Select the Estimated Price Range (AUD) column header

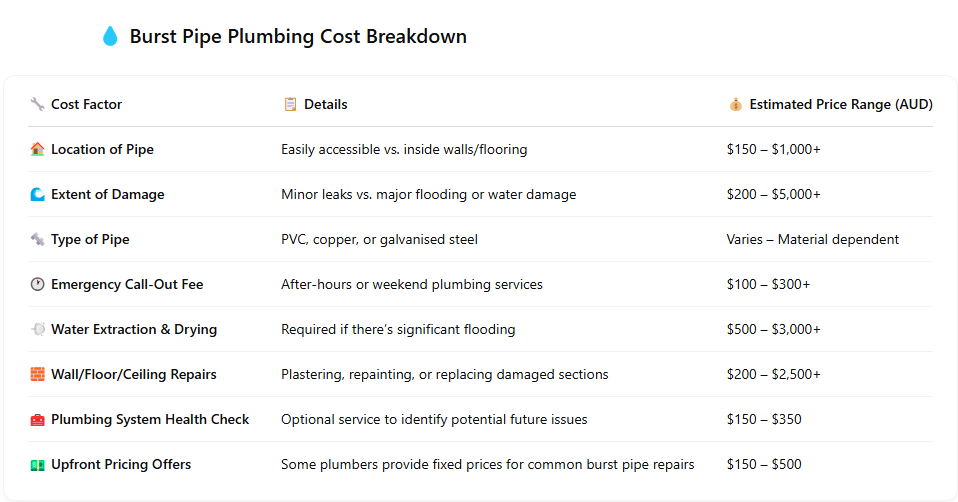point(841,104)
